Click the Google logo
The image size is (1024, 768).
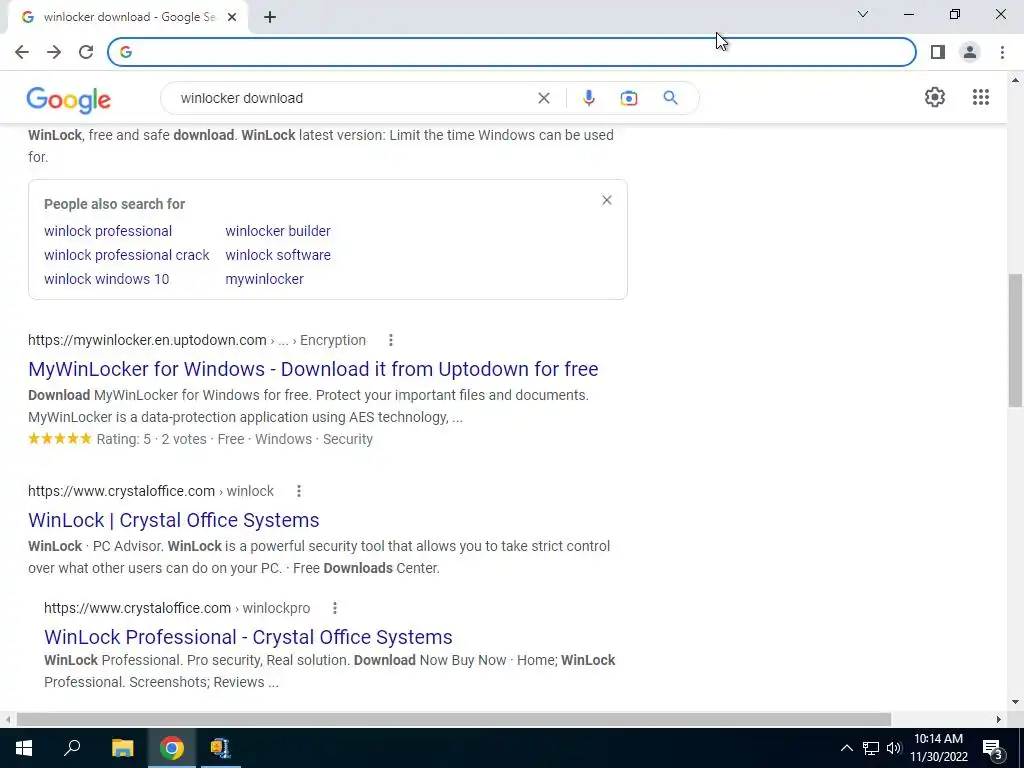tap(69, 100)
